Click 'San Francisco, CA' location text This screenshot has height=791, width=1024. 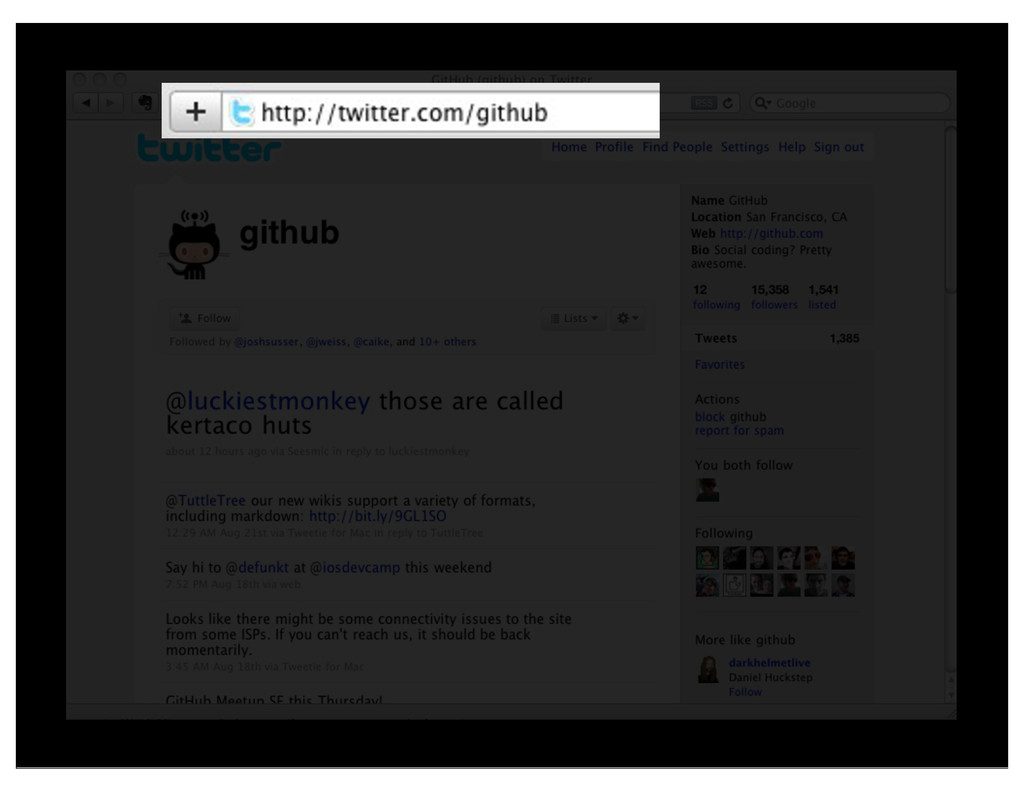(796, 217)
